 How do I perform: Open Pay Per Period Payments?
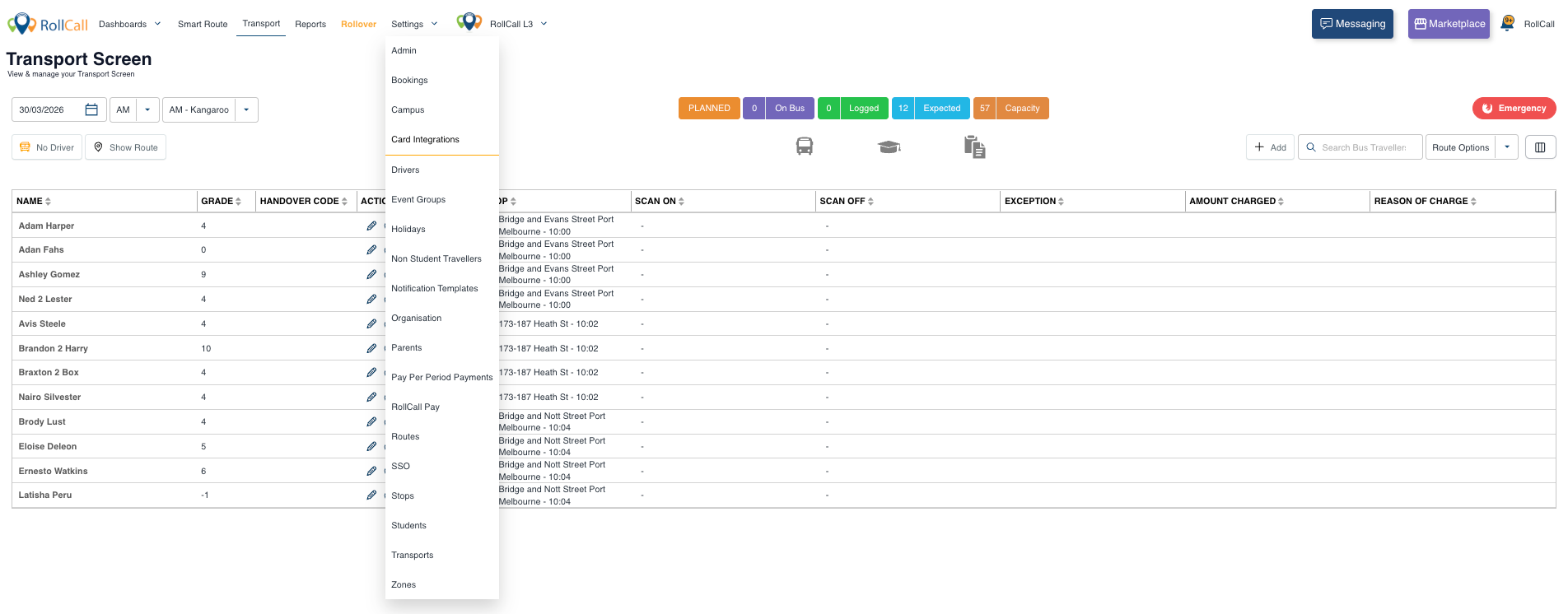coord(442,377)
